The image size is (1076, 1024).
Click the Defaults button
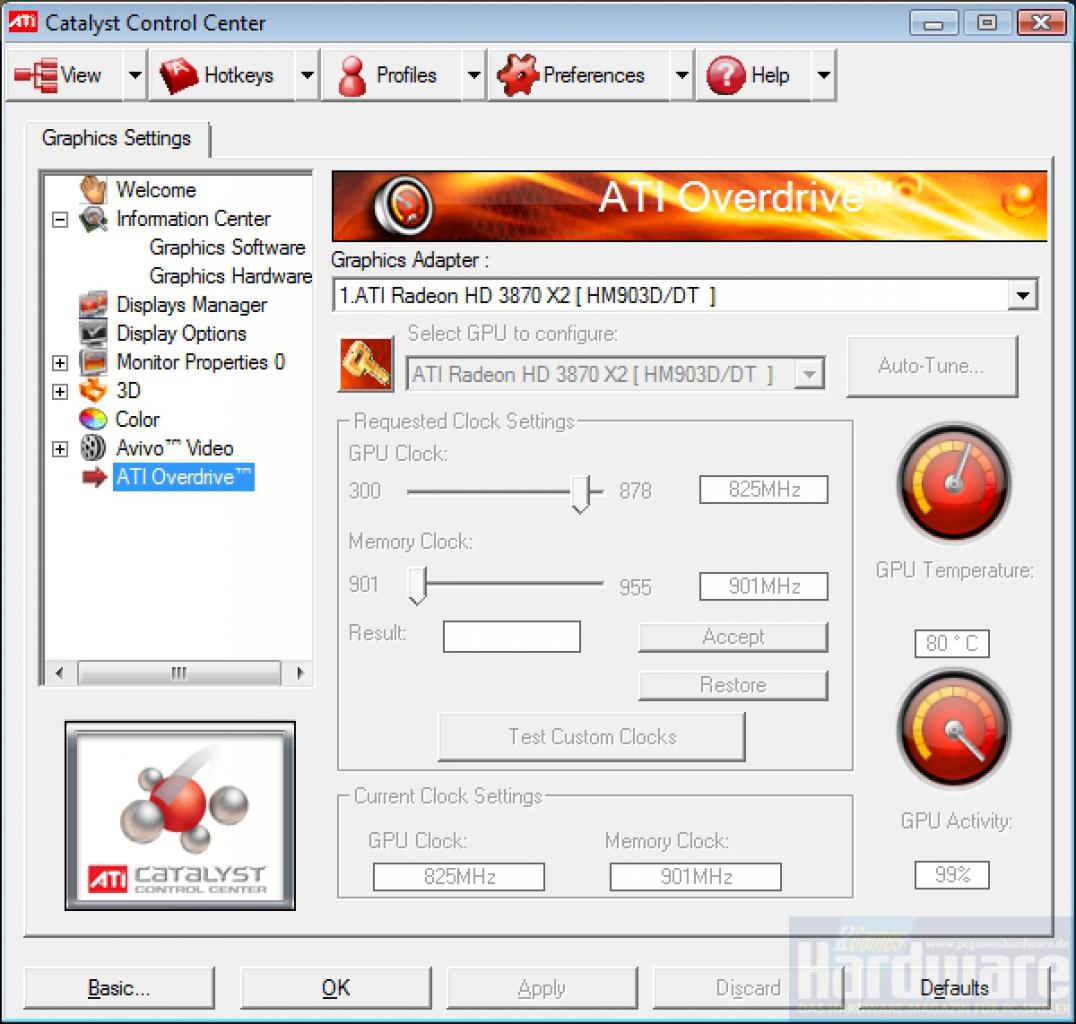click(x=955, y=988)
